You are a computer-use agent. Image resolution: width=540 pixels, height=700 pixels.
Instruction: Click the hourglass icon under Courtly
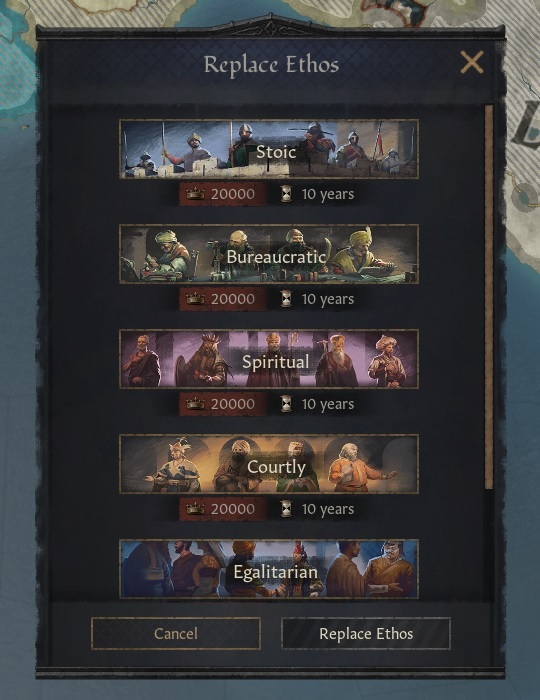click(287, 509)
